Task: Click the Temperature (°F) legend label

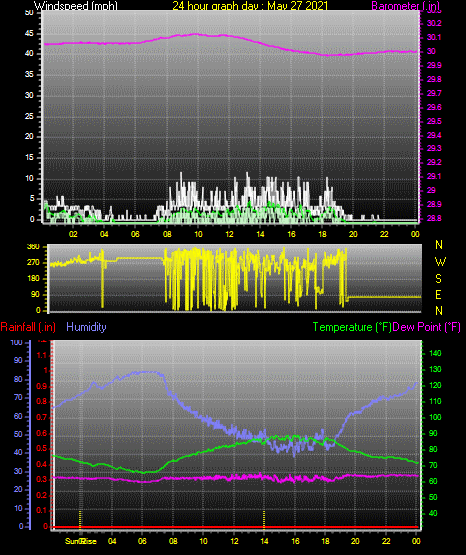Action: (352, 327)
